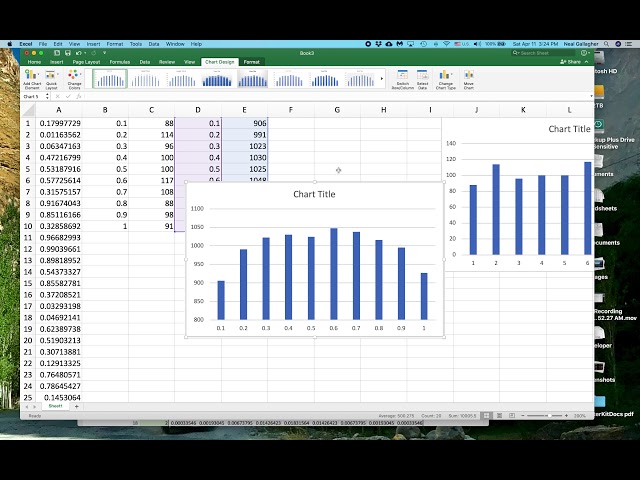Collapse the ribbon with the chevron
This screenshot has height=480, width=640.
click(587, 62)
